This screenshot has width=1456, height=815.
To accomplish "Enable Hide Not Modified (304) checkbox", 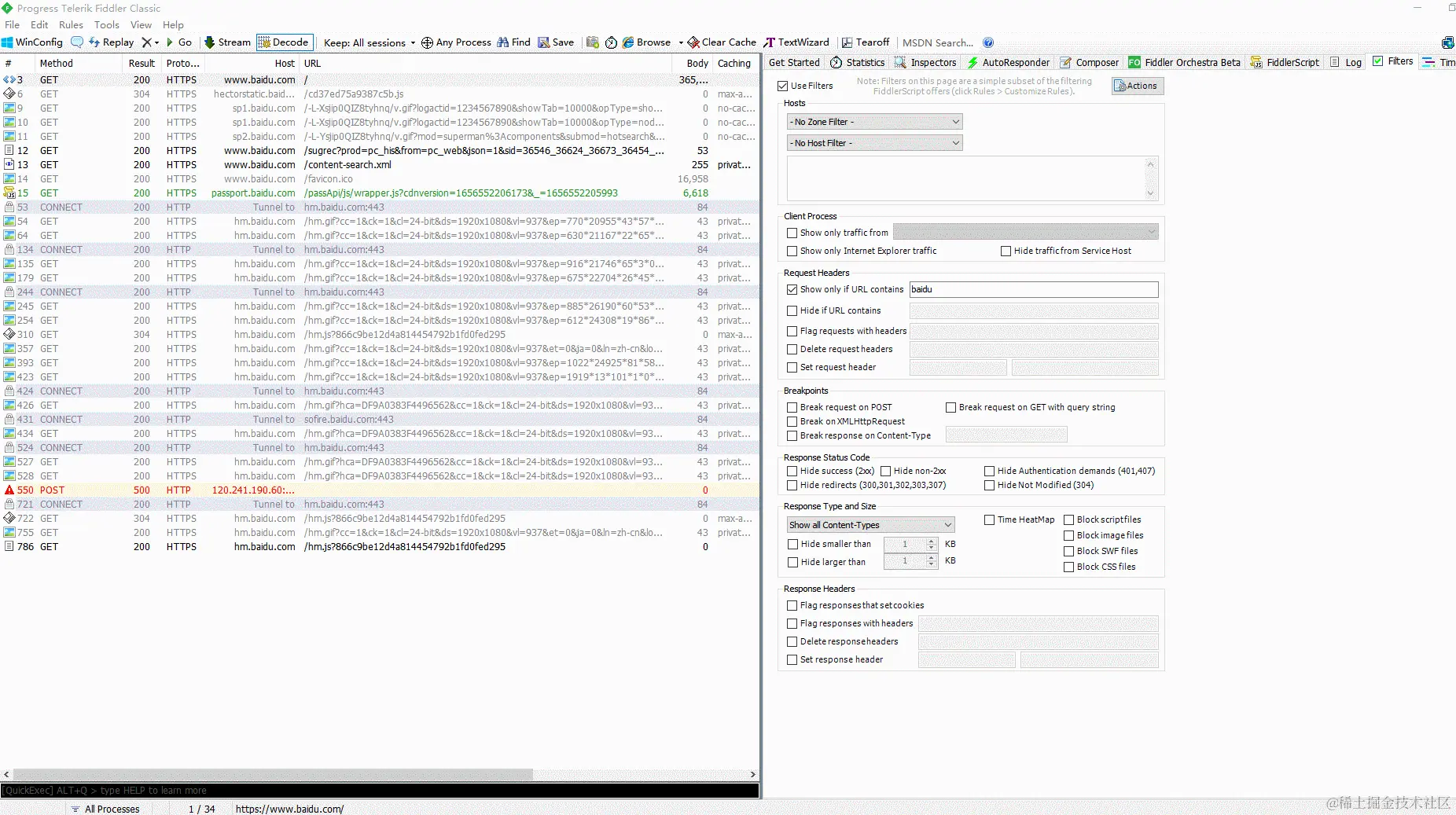I will pos(990,485).
